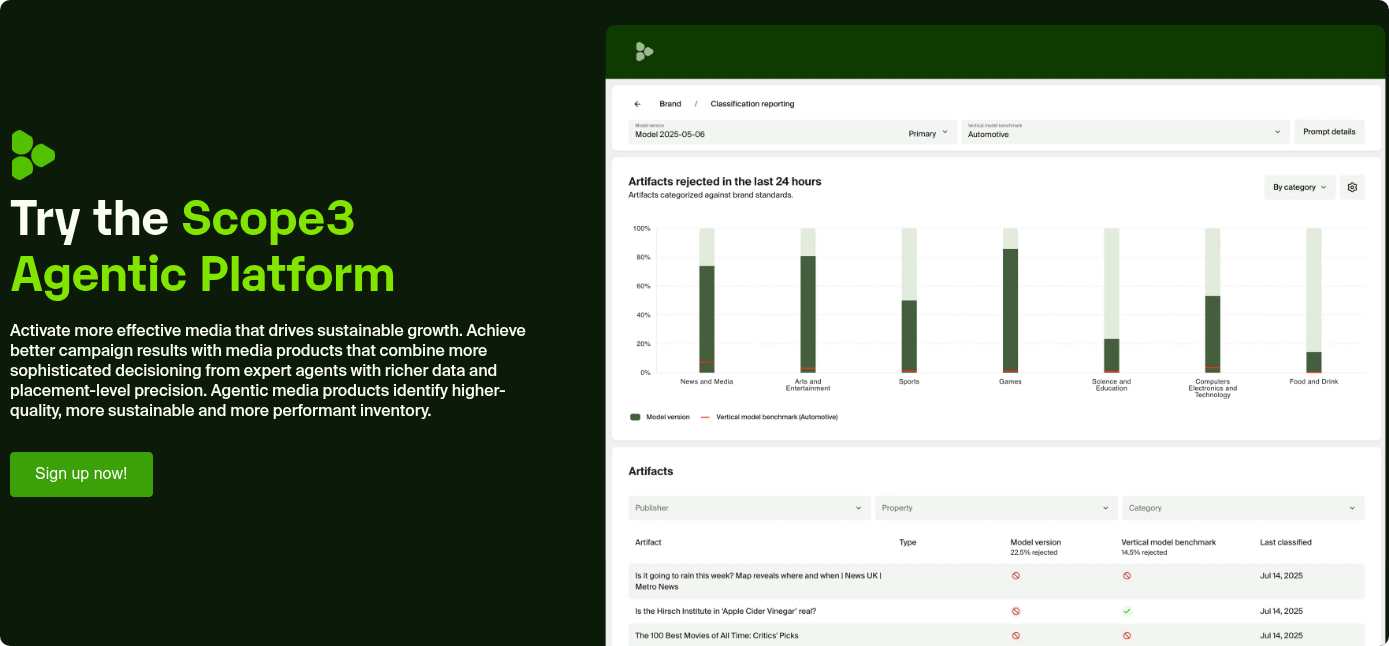Click the Artifacts rejected in the last 24 hours heading

725,182
